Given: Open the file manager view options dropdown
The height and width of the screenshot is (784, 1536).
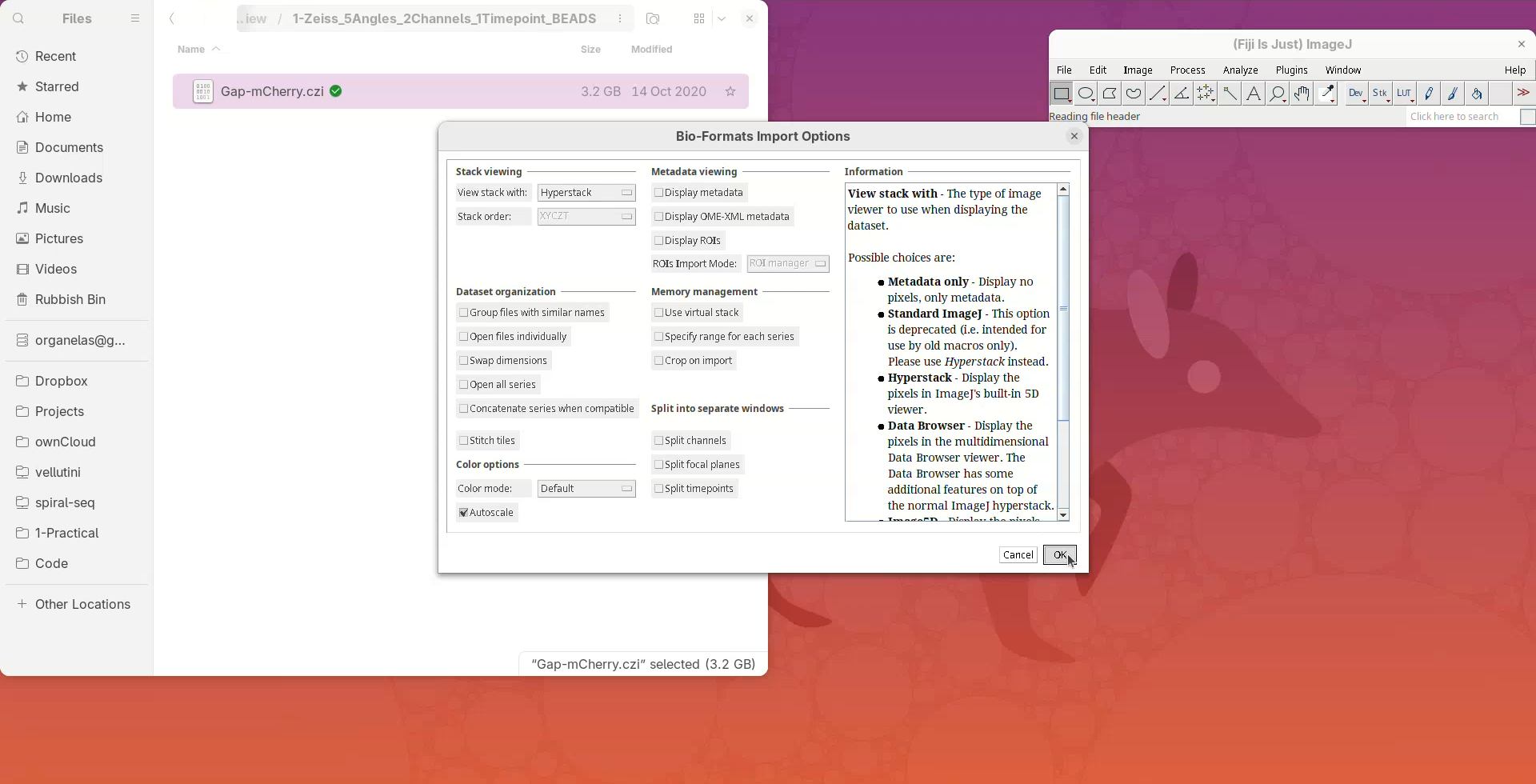Looking at the screenshot, I should (722, 18).
